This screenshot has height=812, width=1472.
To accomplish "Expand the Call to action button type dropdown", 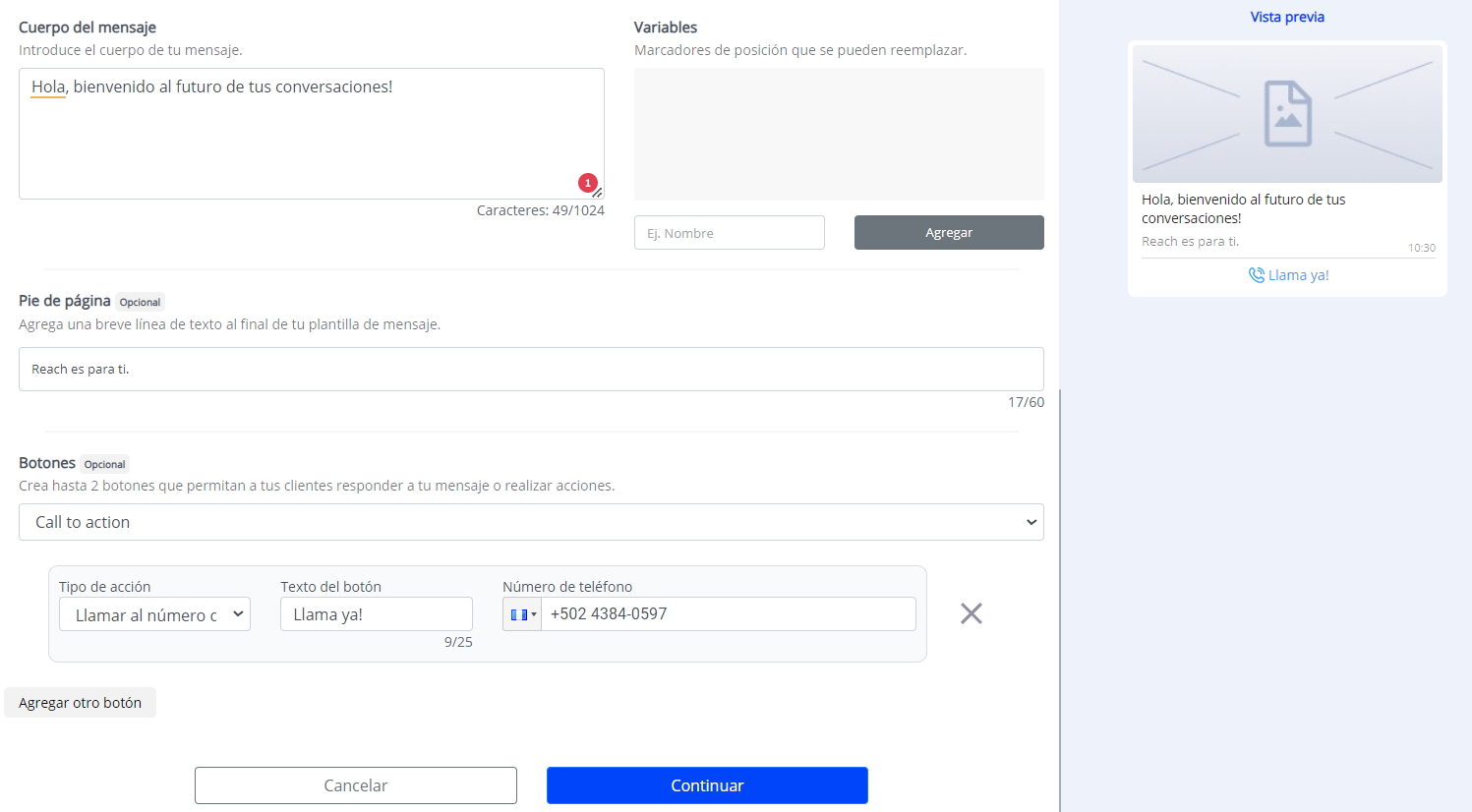I will pos(531,522).
